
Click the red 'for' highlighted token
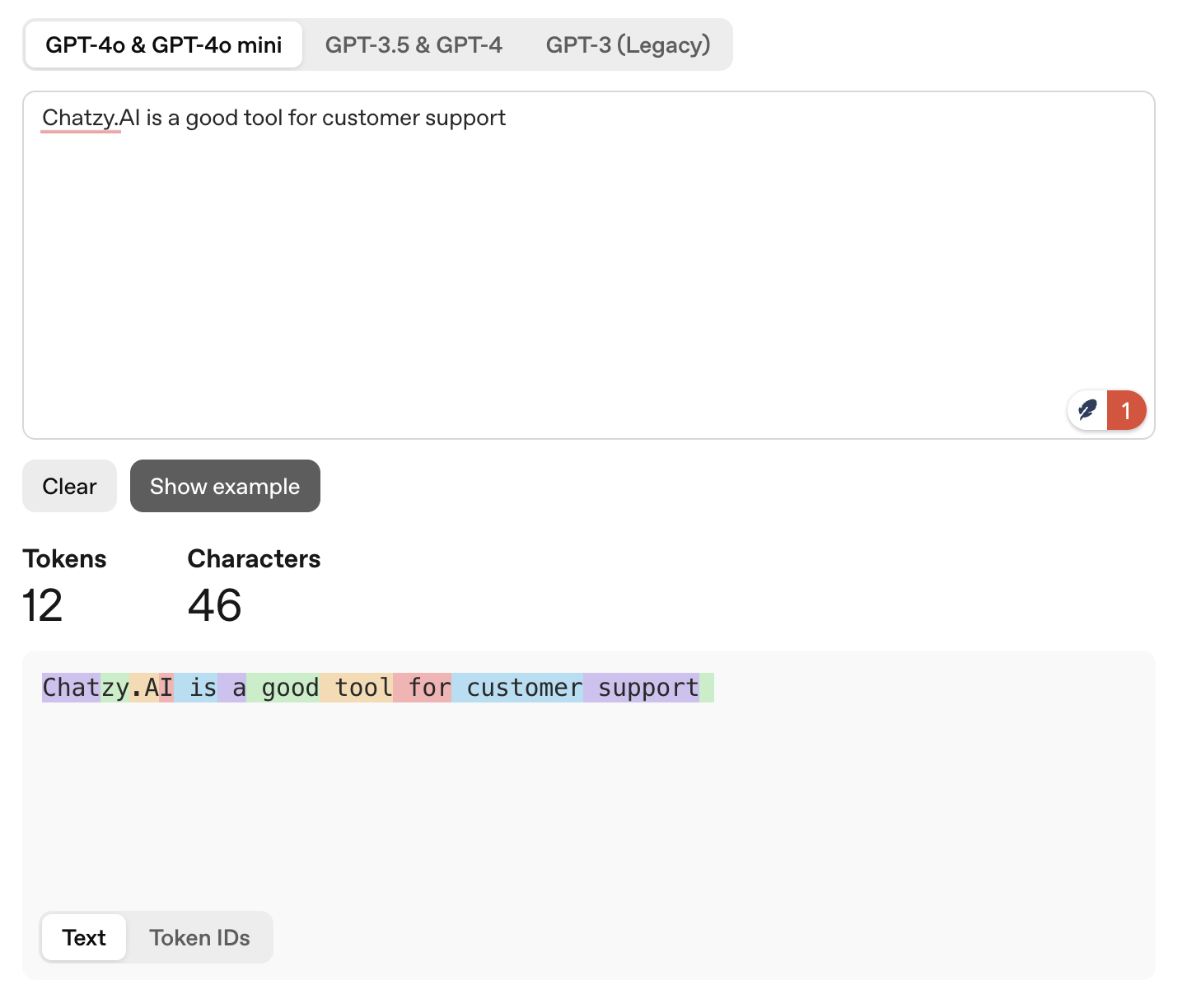[x=423, y=688]
